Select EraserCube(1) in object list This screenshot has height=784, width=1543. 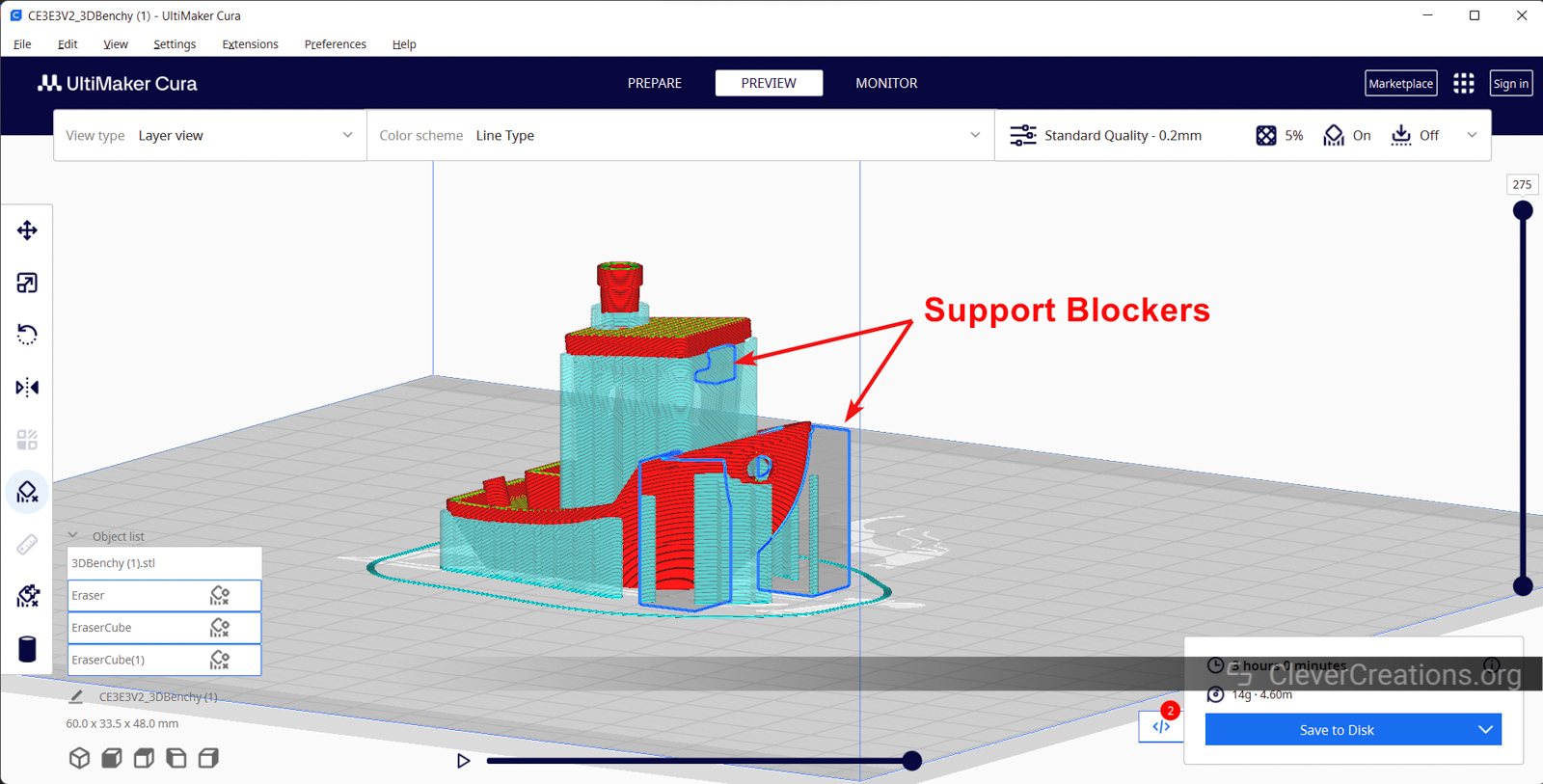coord(164,660)
